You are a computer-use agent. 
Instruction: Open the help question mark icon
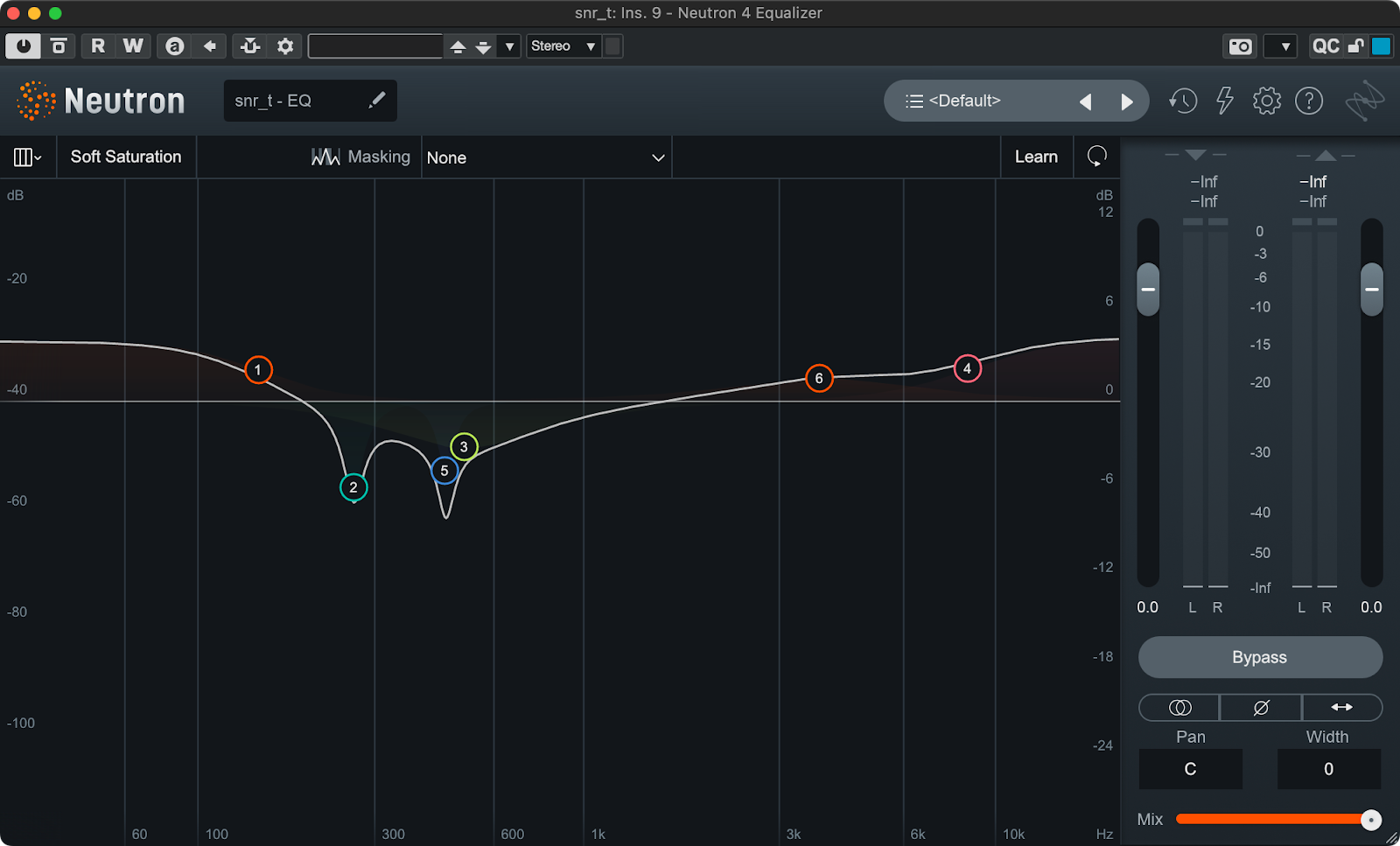tap(1308, 101)
